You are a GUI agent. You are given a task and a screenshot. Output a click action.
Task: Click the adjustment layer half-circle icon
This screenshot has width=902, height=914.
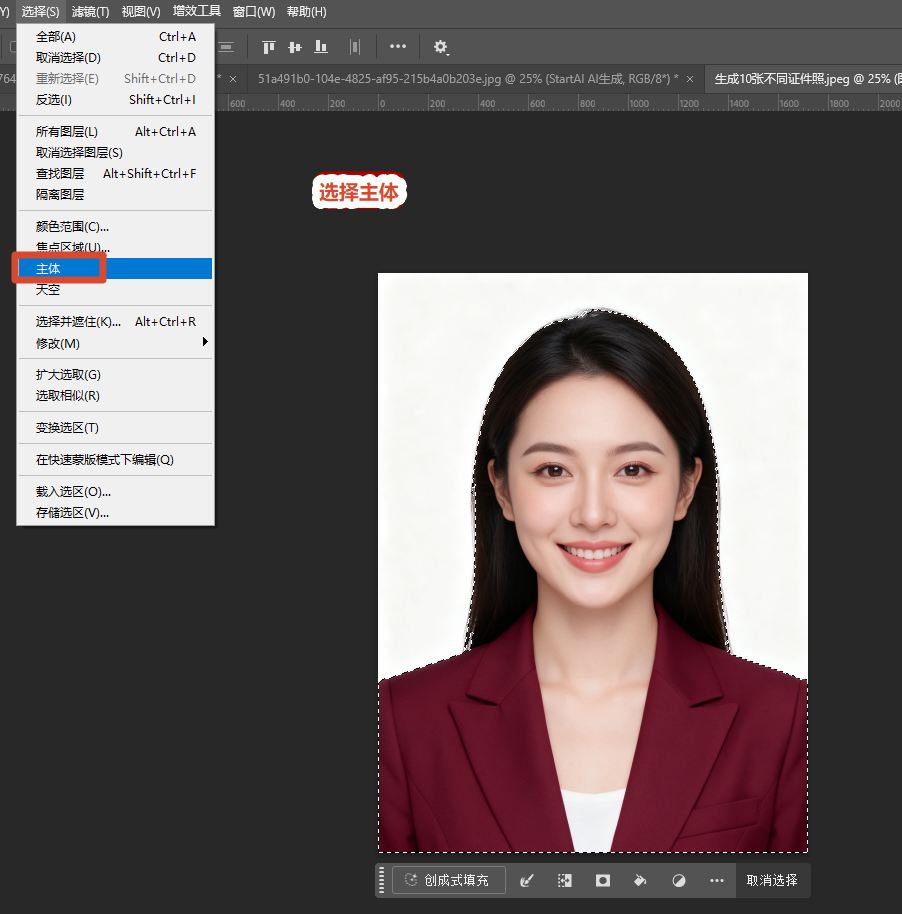pyautogui.click(x=678, y=880)
